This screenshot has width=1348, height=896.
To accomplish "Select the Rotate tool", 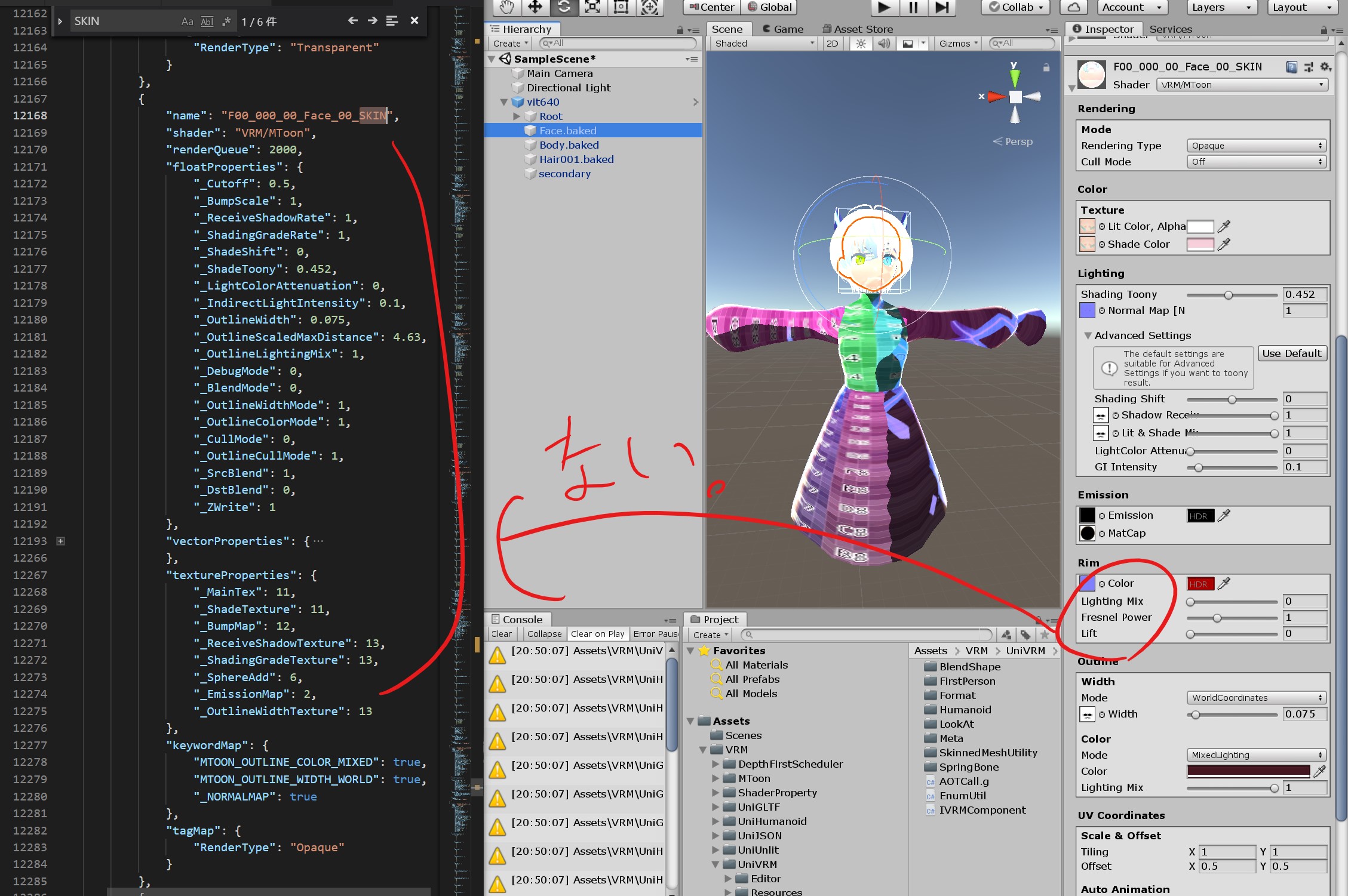I will point(564,7).
